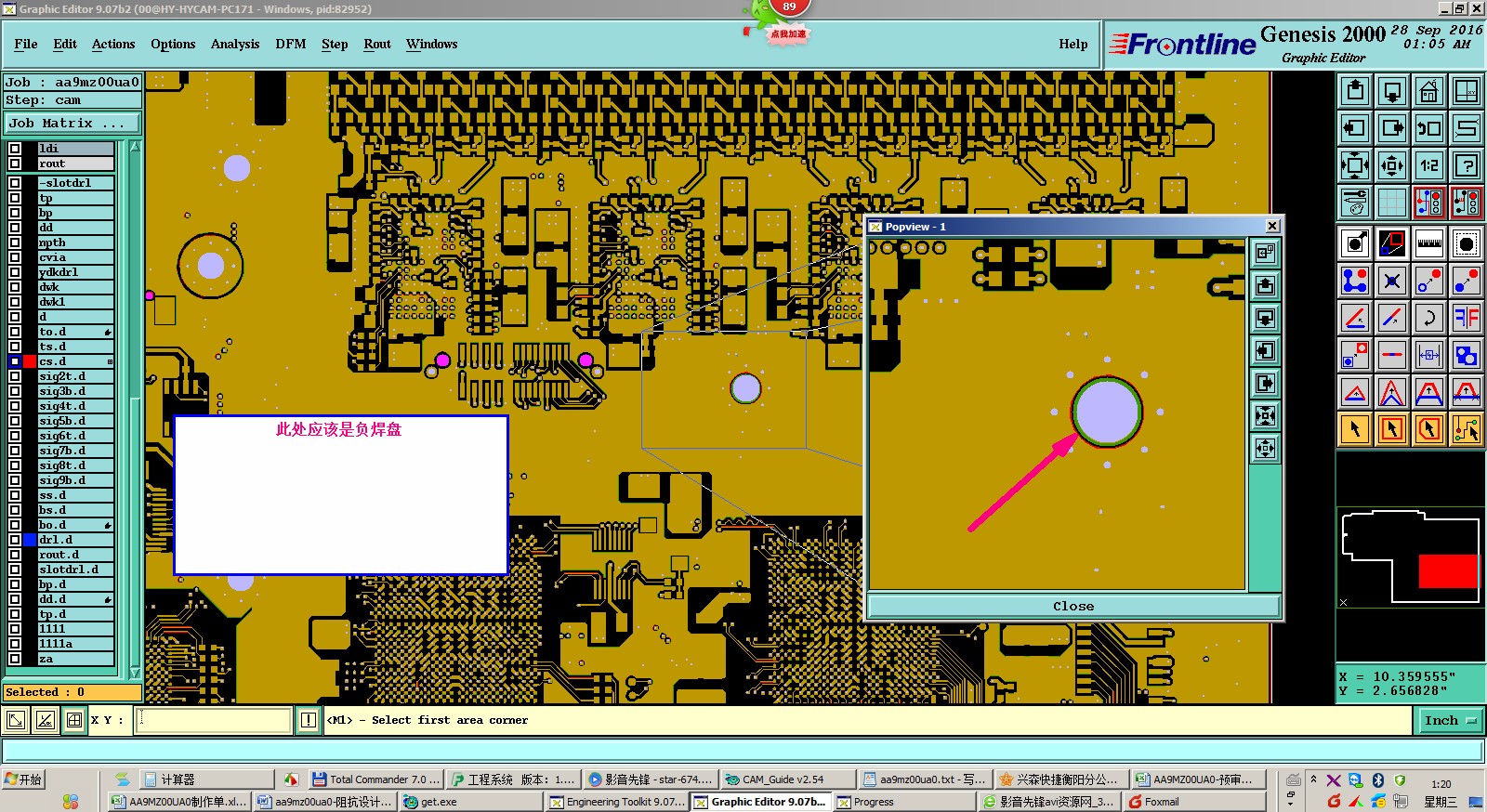Open the Analysis menu
Screen dimensions: 1487x812
235,44
